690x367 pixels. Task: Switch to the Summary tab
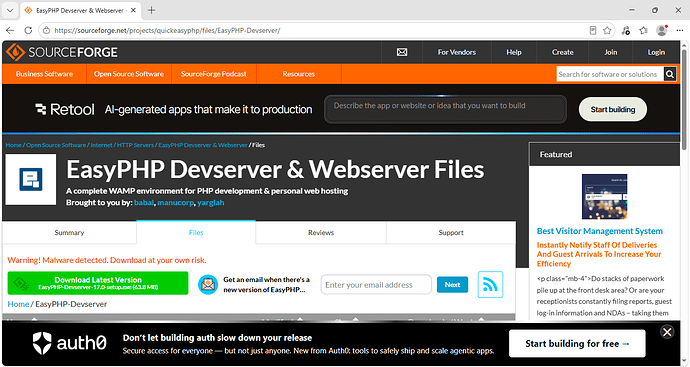69,233
